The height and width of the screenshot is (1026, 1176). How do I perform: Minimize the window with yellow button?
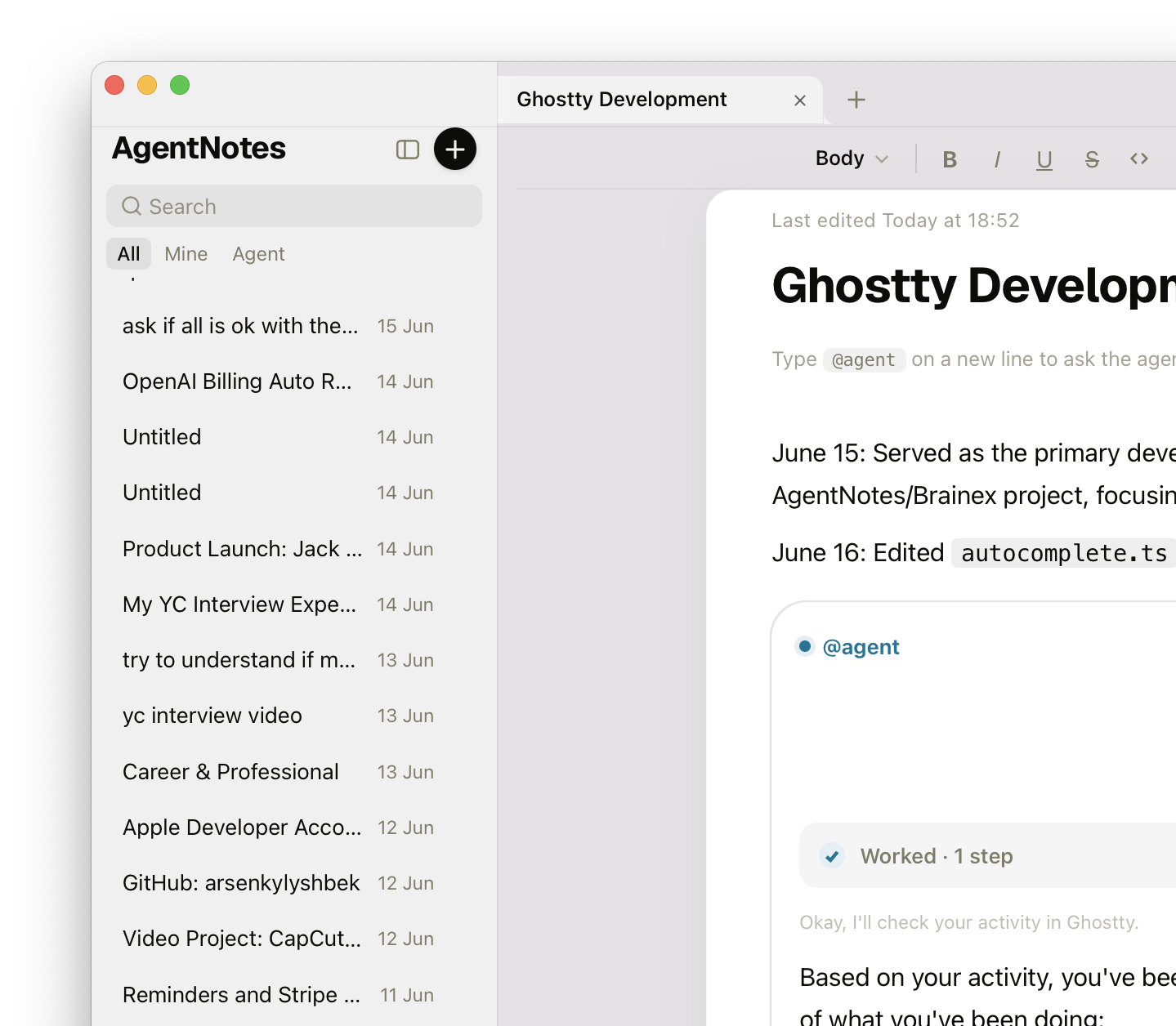147,85
